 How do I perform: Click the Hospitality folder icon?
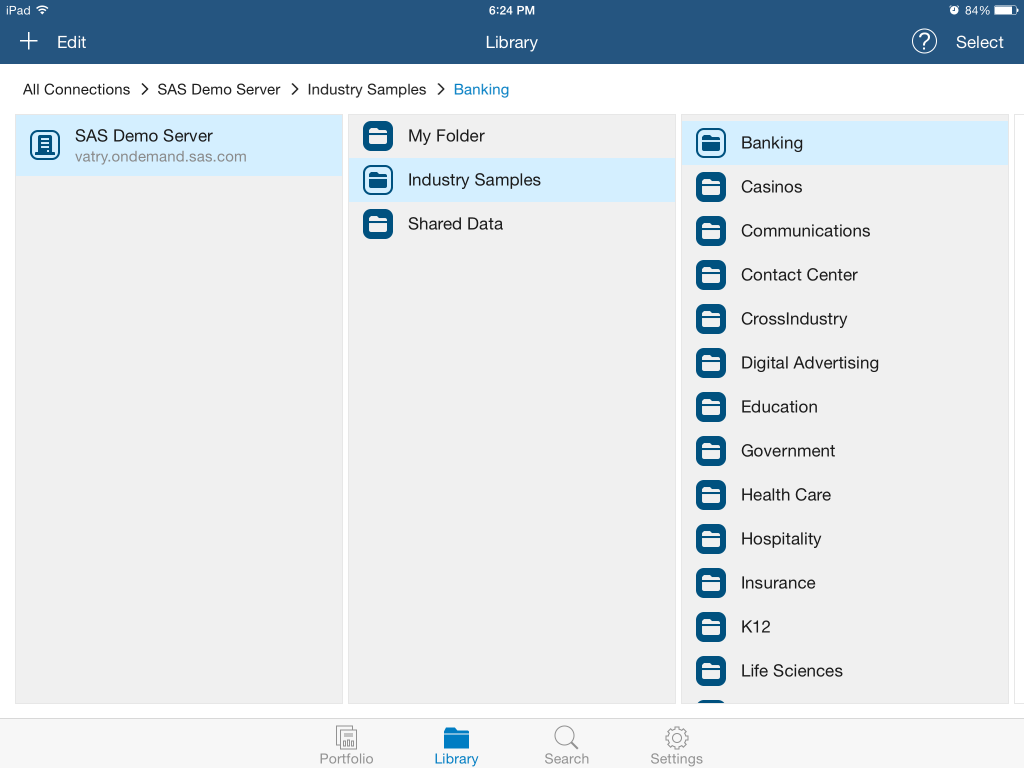pos(711,539)
